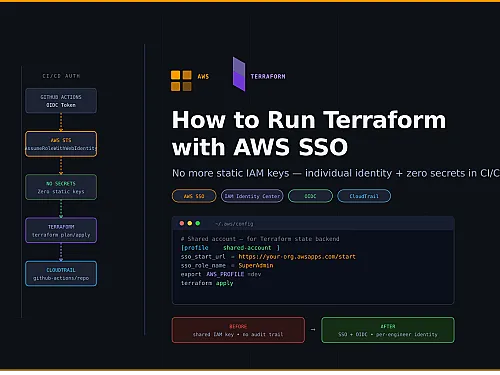This screenshot has width=500, height=375.
Task: Click the CI/CD AUTH heading text
Action: coord(61,76)
